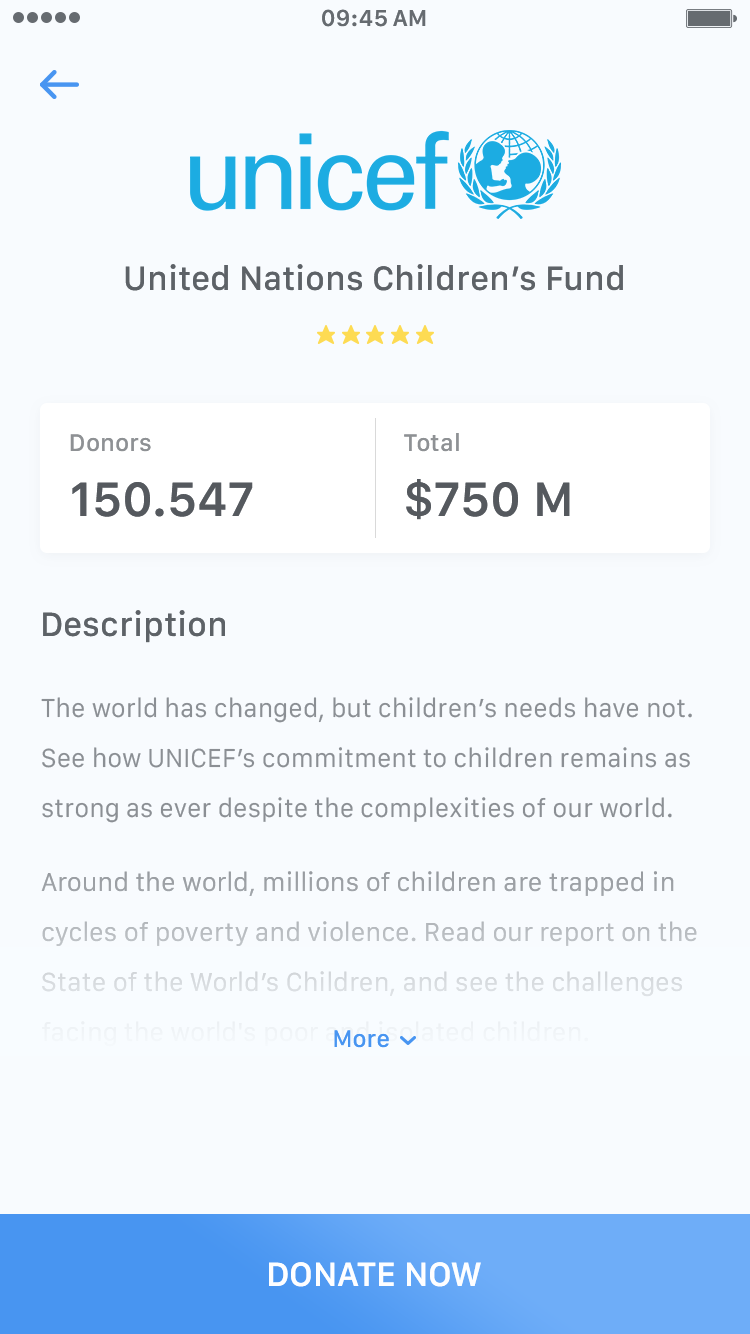Click the unicef wordmark logo
Image resolution: width=750 pixels, height=1334 pixels.
coord(318,173)
